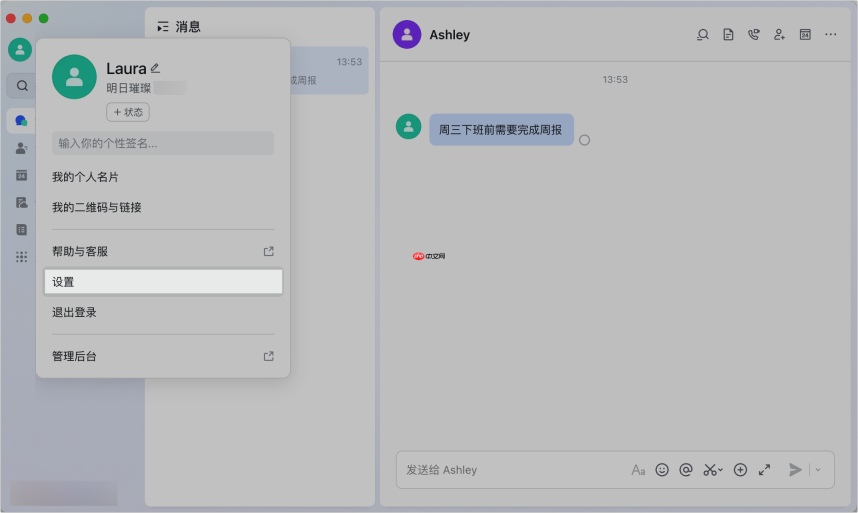Click Laura's large avatar in the popup
The width and height of the screenshot is (858, 513).
(x=74, y=77)
